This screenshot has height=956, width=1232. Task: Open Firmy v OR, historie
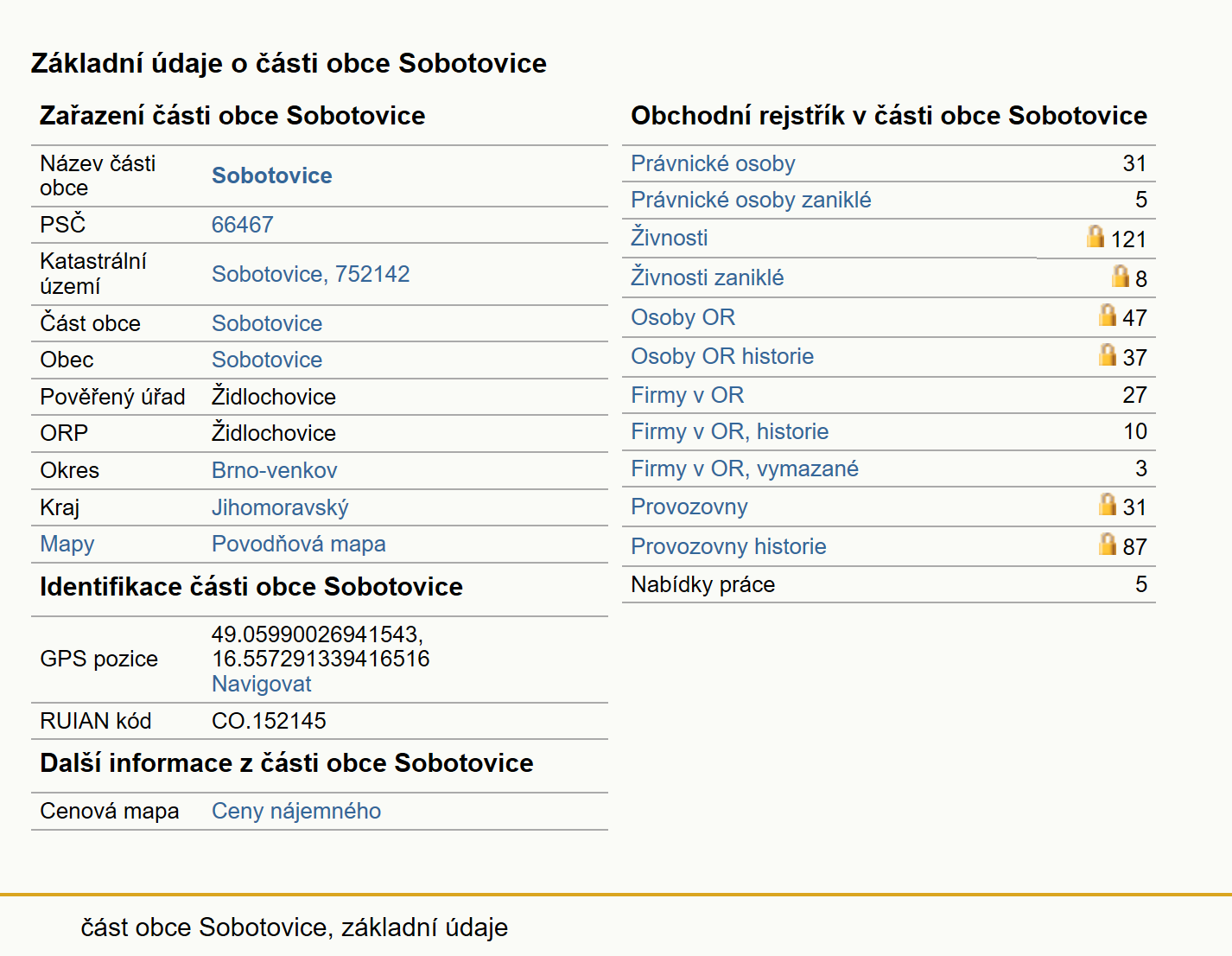coord(730,431)
